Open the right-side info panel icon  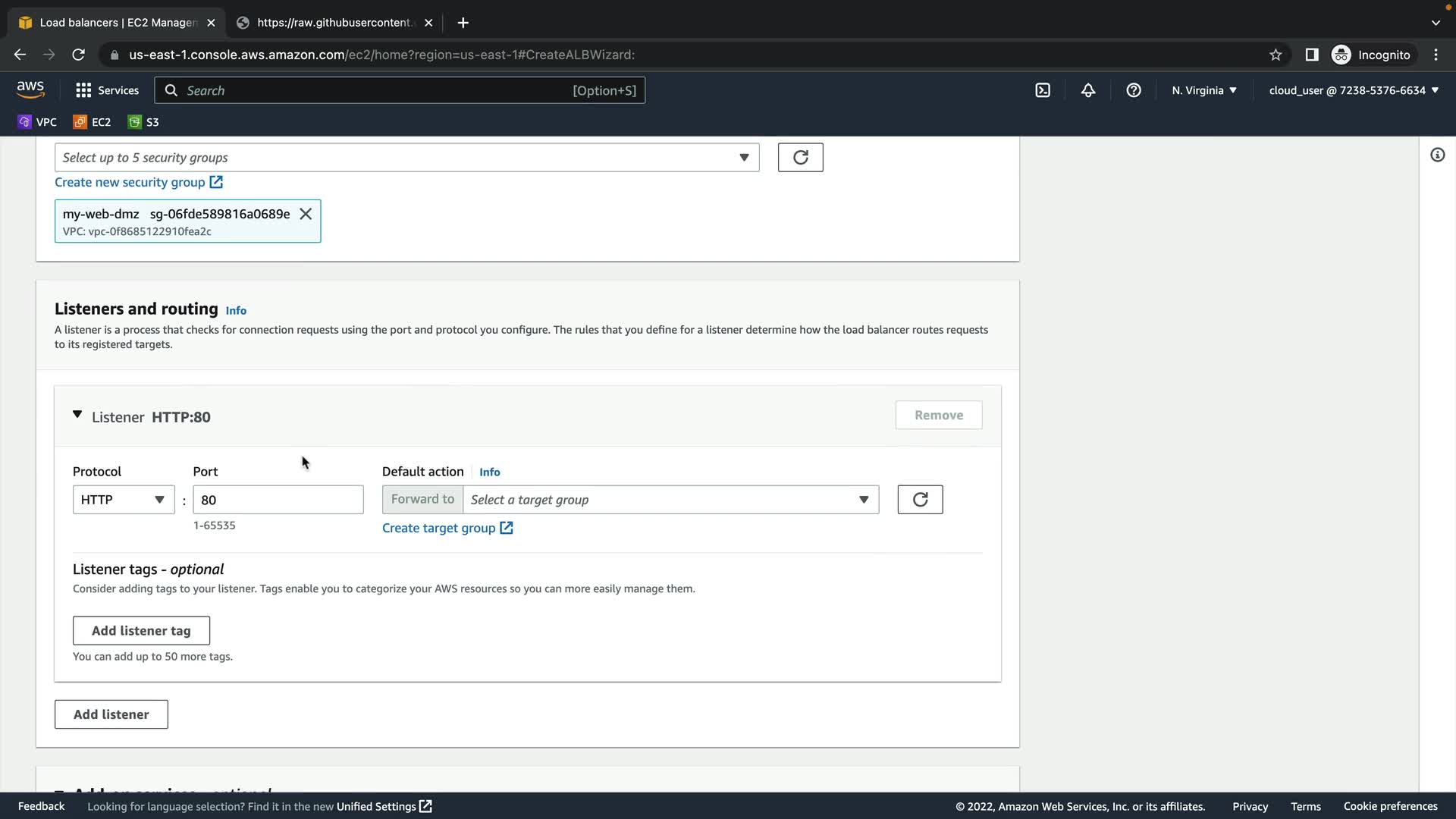[1437, 155]
